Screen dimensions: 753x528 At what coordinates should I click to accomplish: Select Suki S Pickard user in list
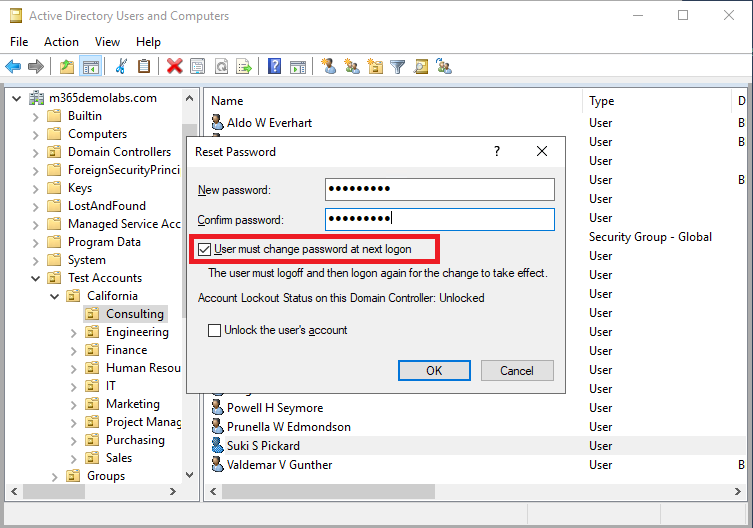point(262,446)
